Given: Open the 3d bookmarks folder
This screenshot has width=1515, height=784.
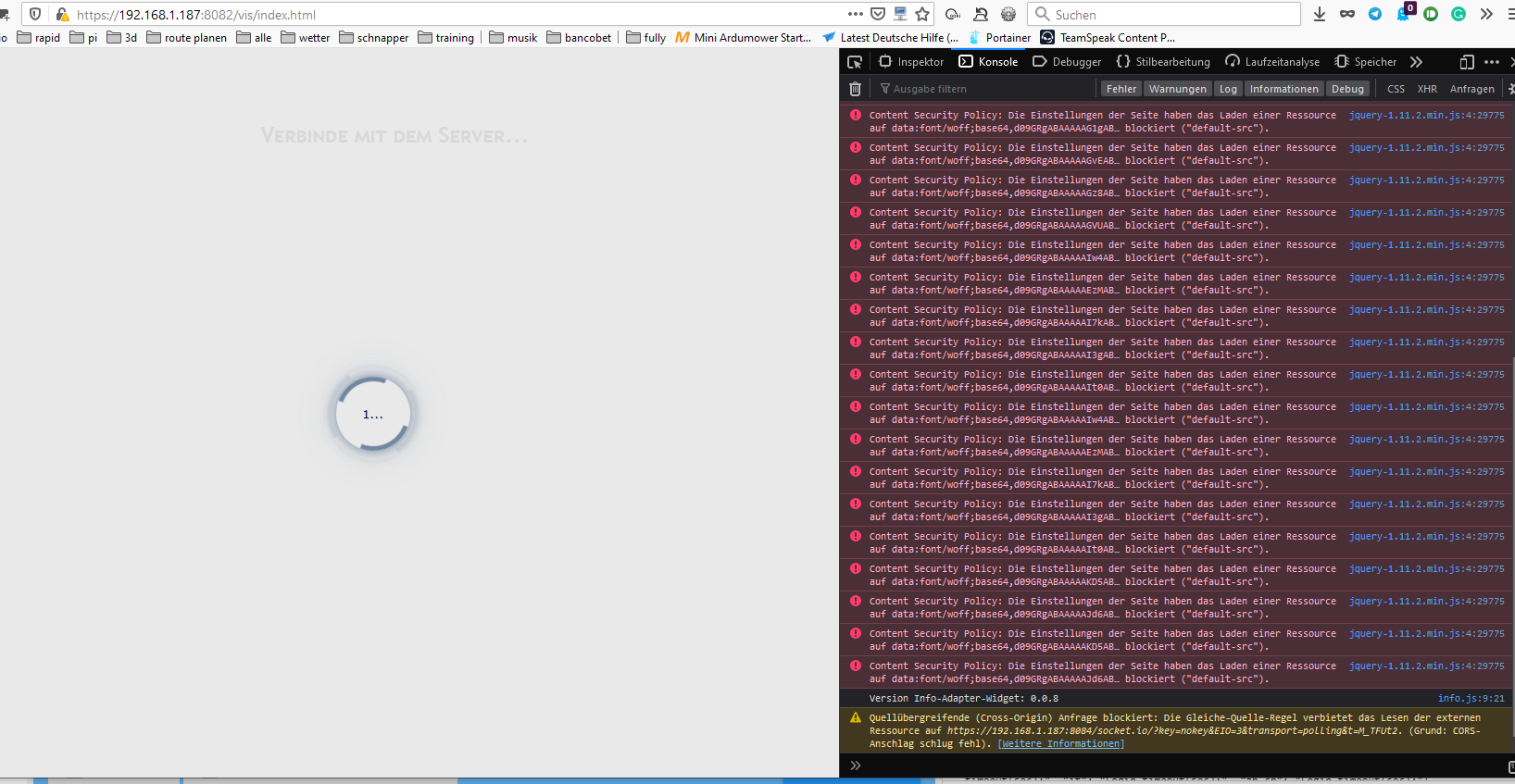Looking at the screenshot, I should (x=122, y=38).
